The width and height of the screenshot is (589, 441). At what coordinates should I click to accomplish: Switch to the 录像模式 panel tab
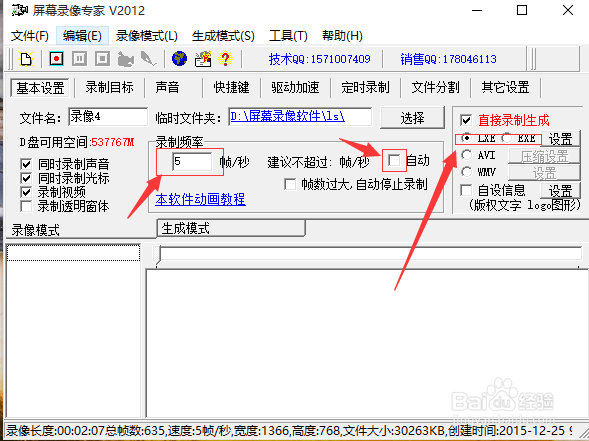point(35,230)
